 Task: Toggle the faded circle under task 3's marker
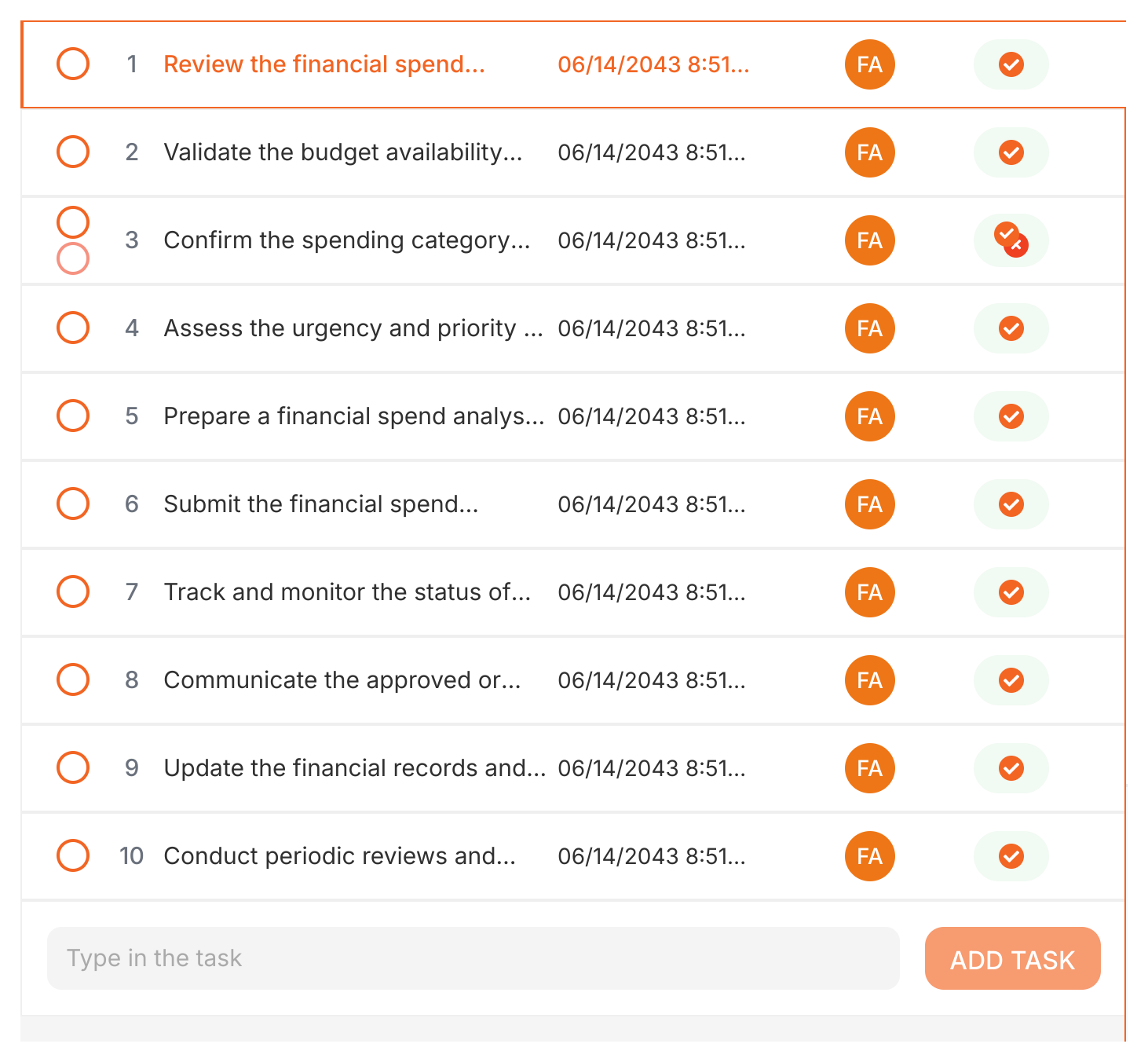click(72, 257)
